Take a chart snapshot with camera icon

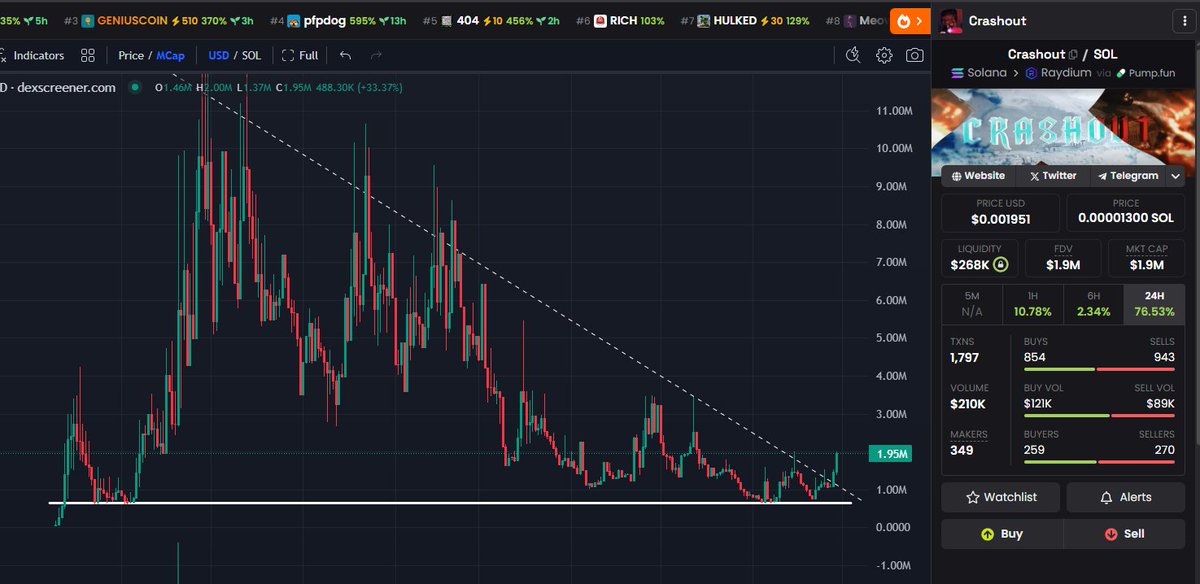914,56
